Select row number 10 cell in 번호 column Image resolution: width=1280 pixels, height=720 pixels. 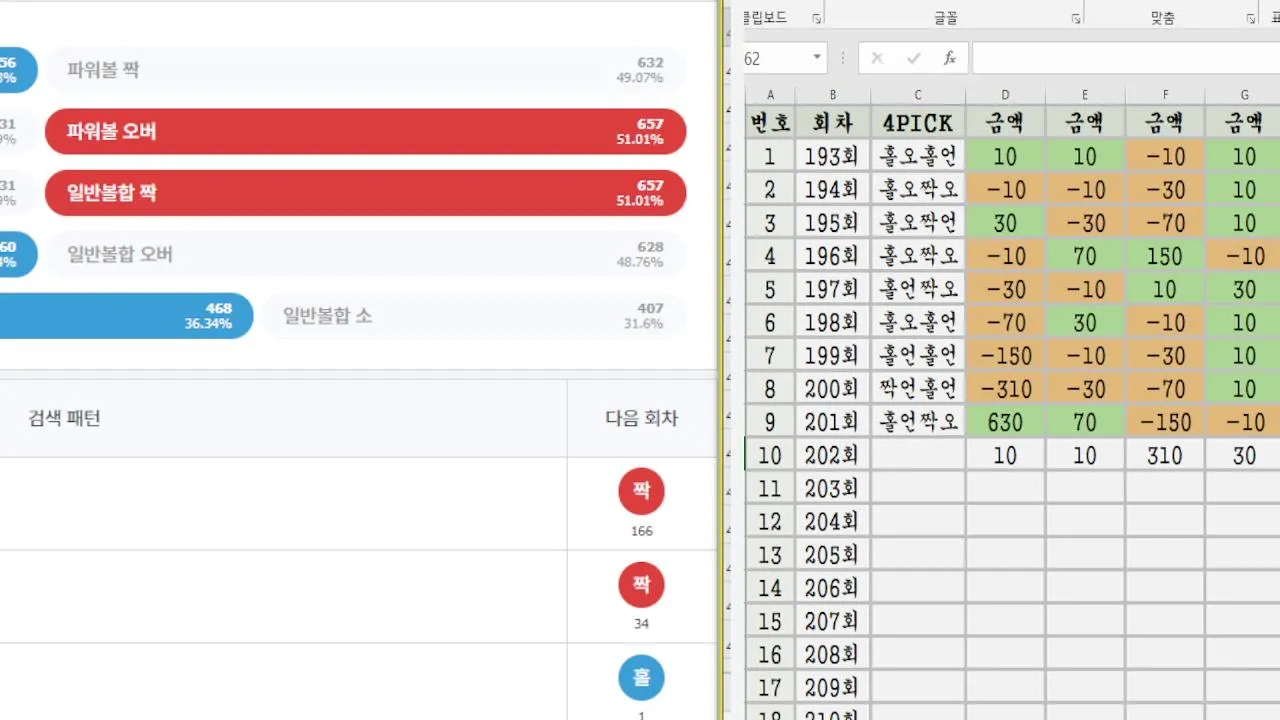[770, 455]
